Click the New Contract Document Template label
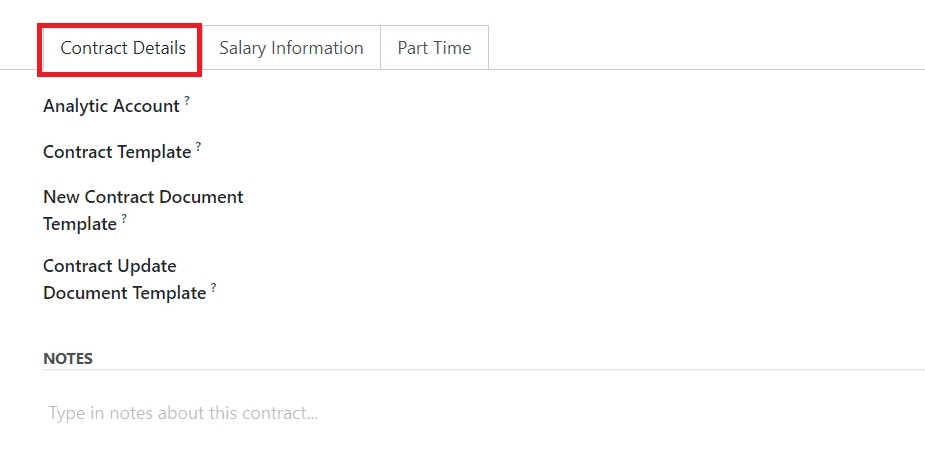This screenshot has width=925, height=470. 143,198
